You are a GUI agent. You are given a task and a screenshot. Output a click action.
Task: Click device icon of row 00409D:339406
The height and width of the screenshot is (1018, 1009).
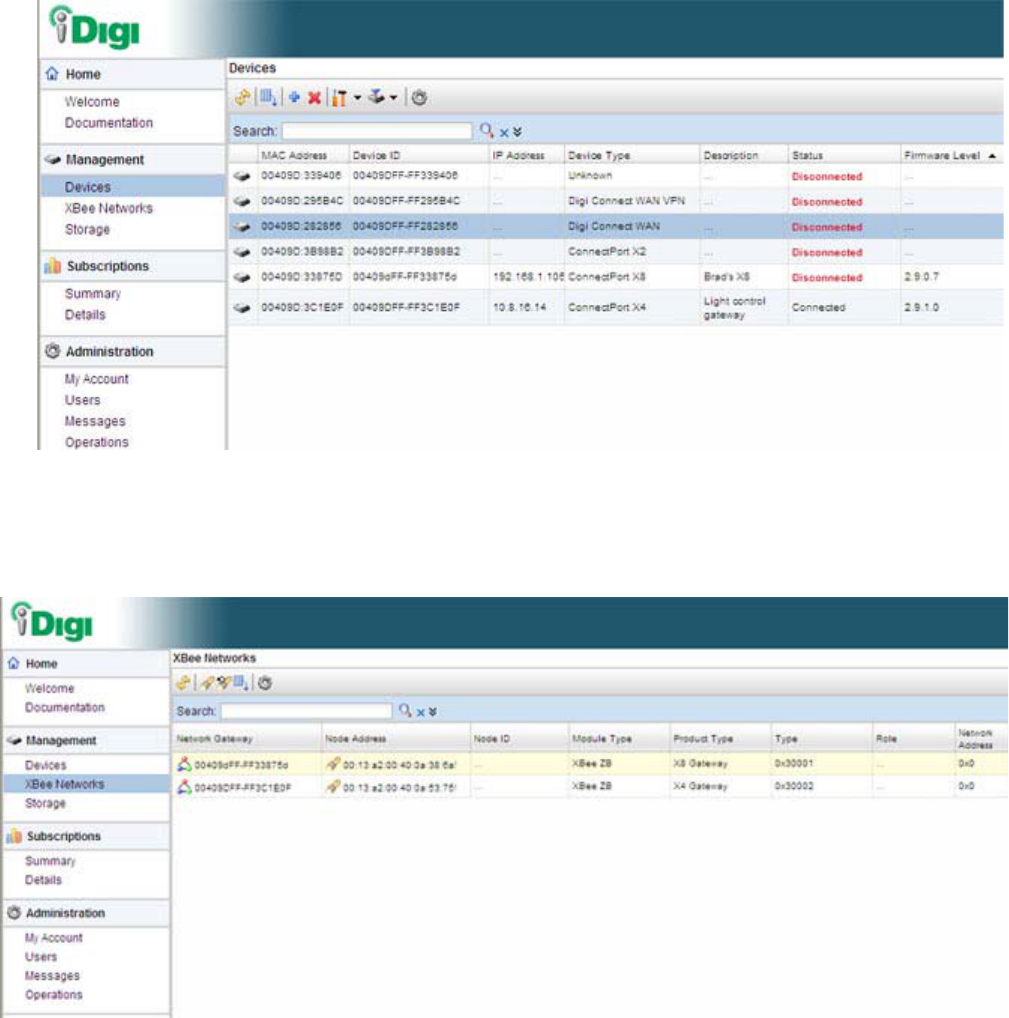242,176
